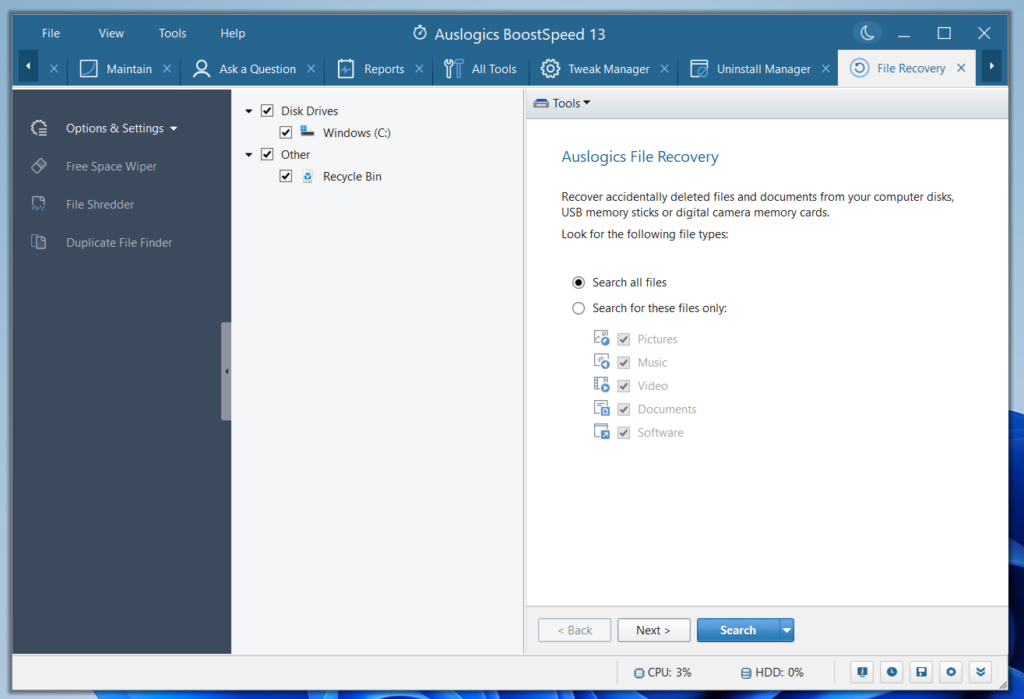Viewport: 1024px width, 699px height.
Task: Uncheck the Windows (C:) drive checkbox
Action: [x=286, y=132]
